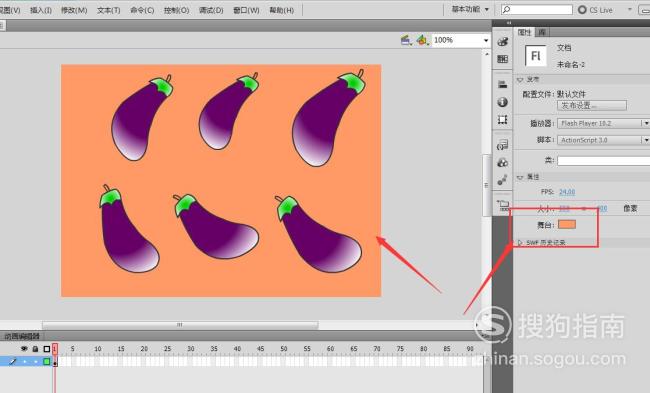The image size is (650, 393).
Task: Open the Flash Player 10.2 dropdown
Action: tap(603, 123)
